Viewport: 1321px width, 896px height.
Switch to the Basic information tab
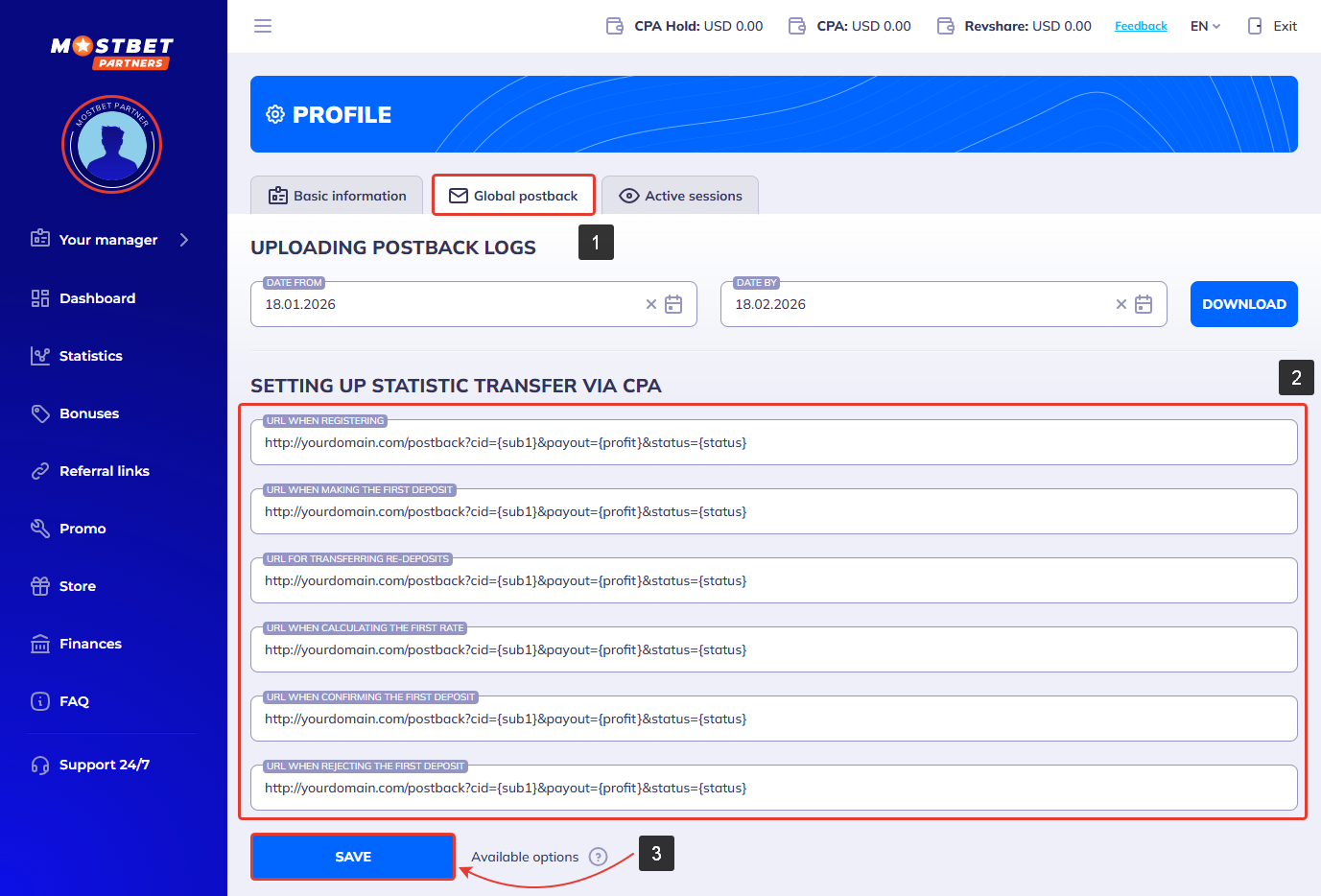pos(338,196)
